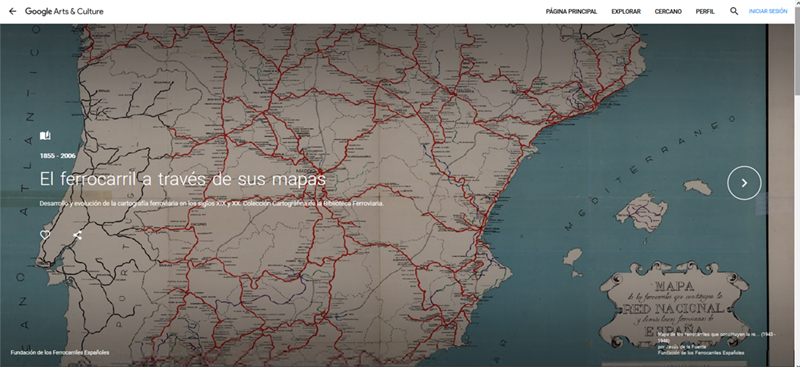Open Fundación de los Ferrocarriles Españoles bottom-left link

60,353
